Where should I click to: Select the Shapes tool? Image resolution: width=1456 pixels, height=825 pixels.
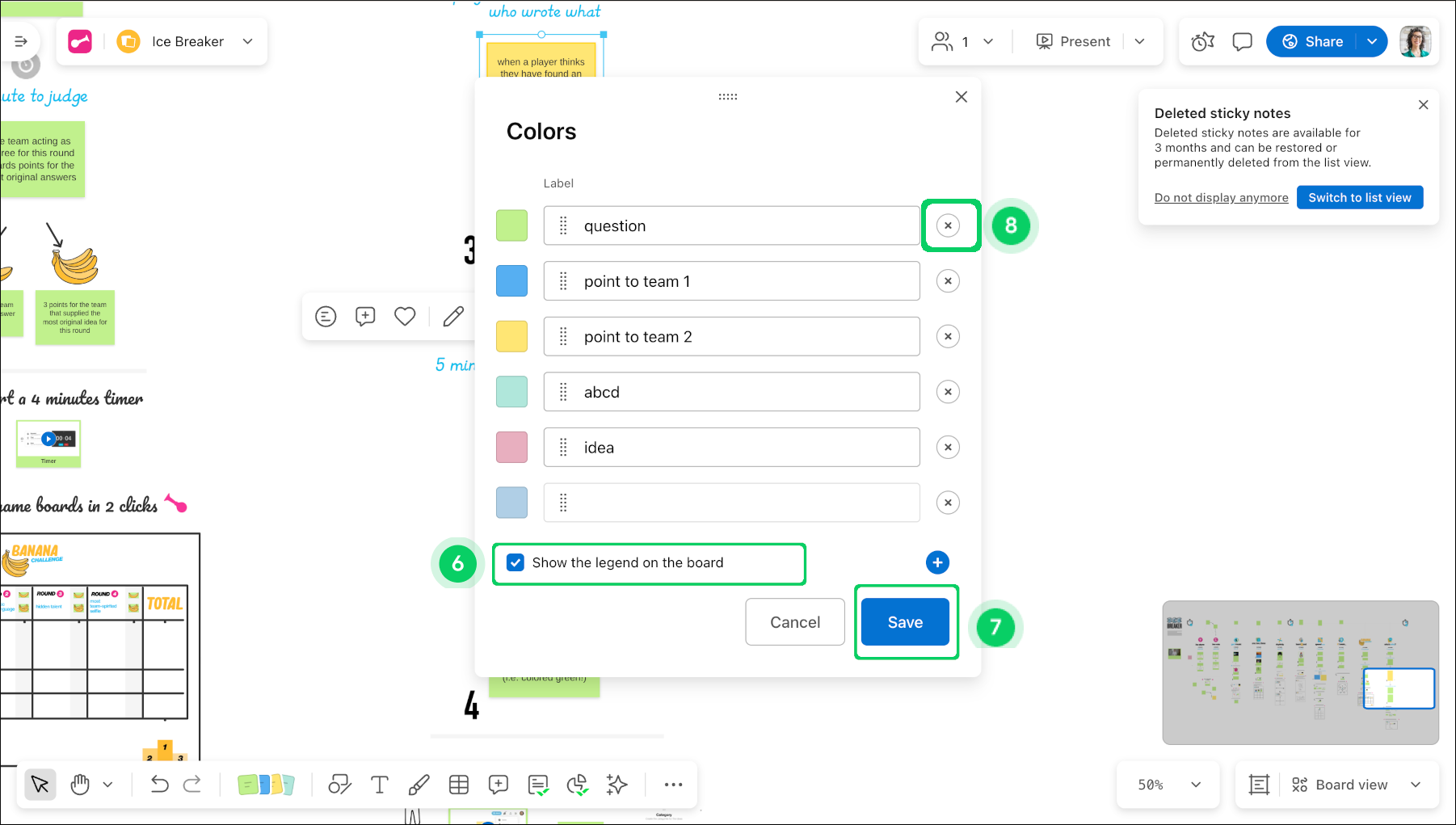[x=339, y=785]
